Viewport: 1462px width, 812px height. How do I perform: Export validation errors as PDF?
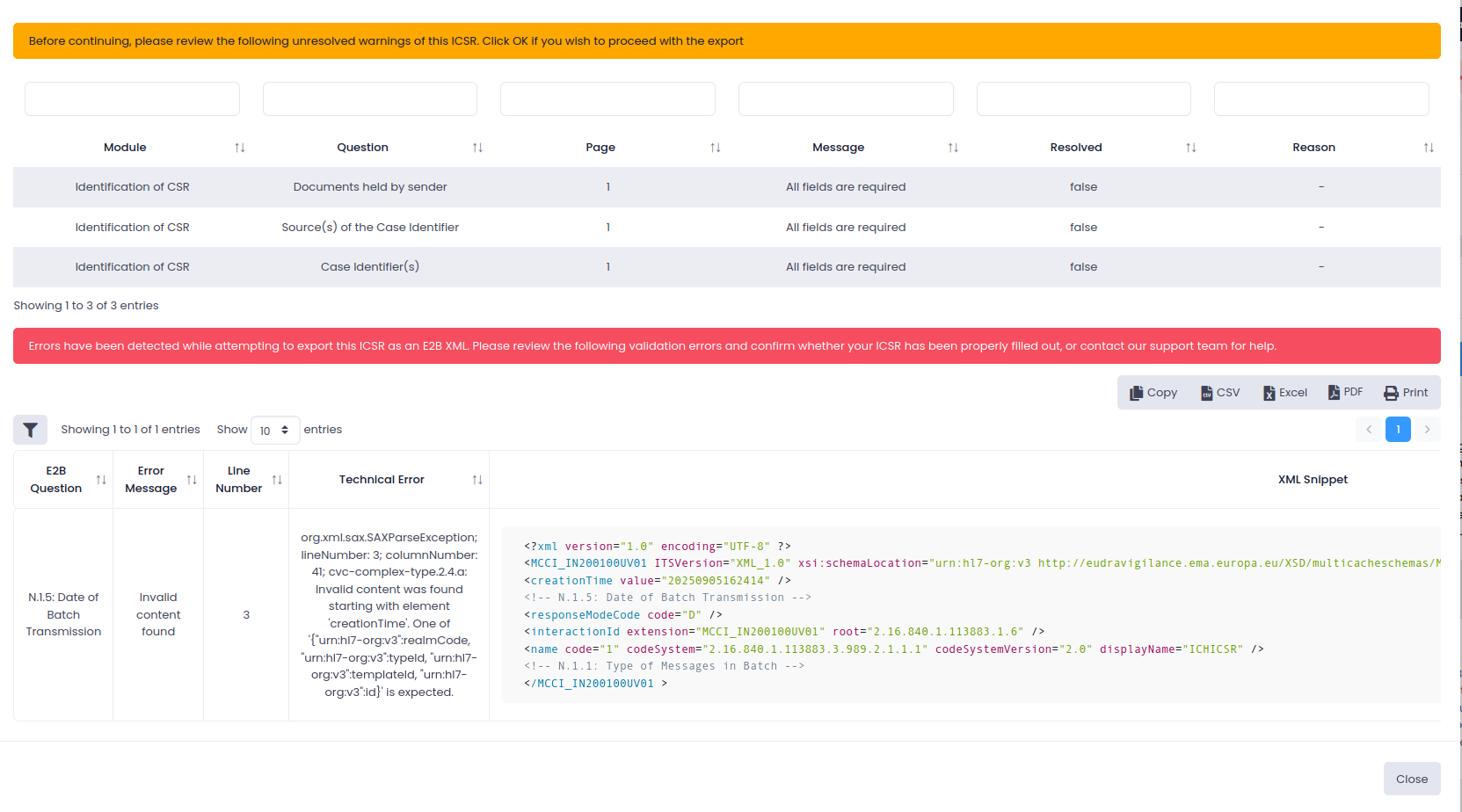(x=1345, y=393)
